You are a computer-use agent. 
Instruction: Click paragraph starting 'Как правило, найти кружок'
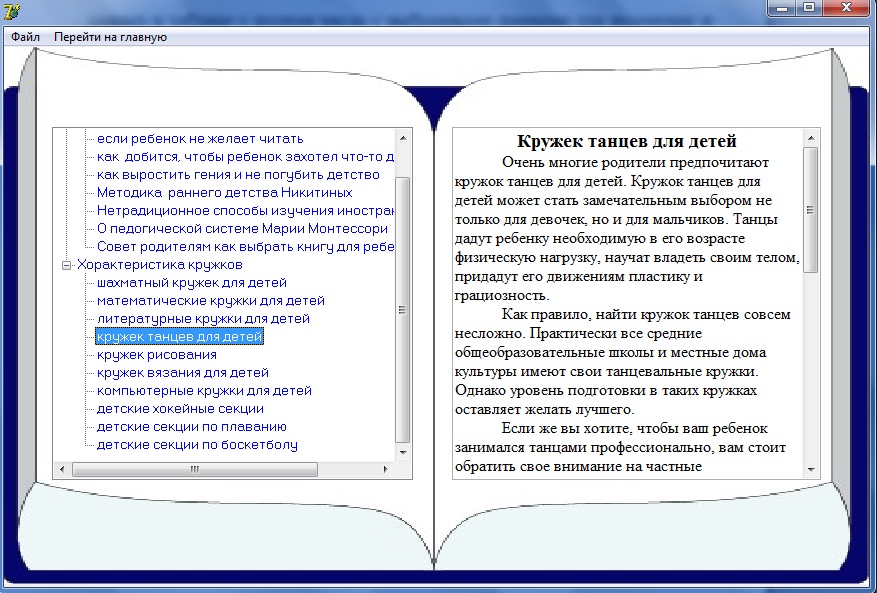623,362
